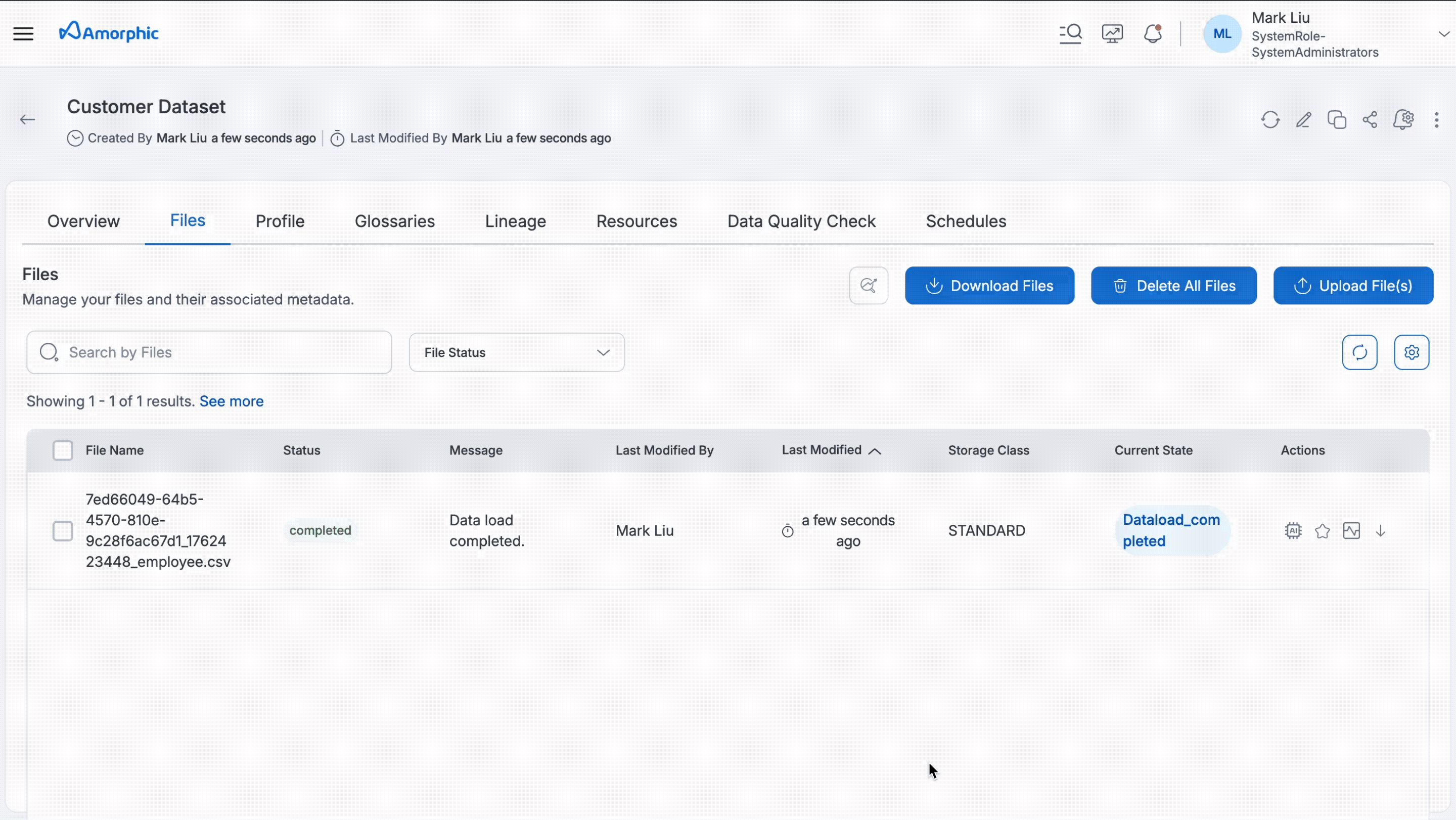
Task: Click the clone dataset icon
Action: coord(1336,120)
